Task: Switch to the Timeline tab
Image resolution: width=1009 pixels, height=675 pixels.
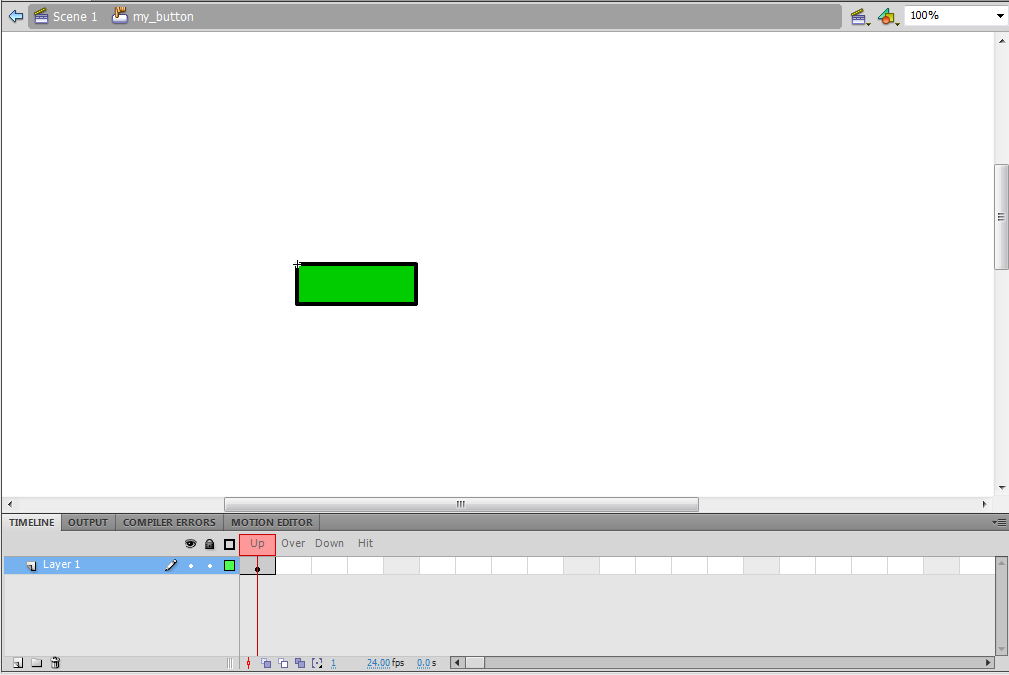Action: coord(32,522)
